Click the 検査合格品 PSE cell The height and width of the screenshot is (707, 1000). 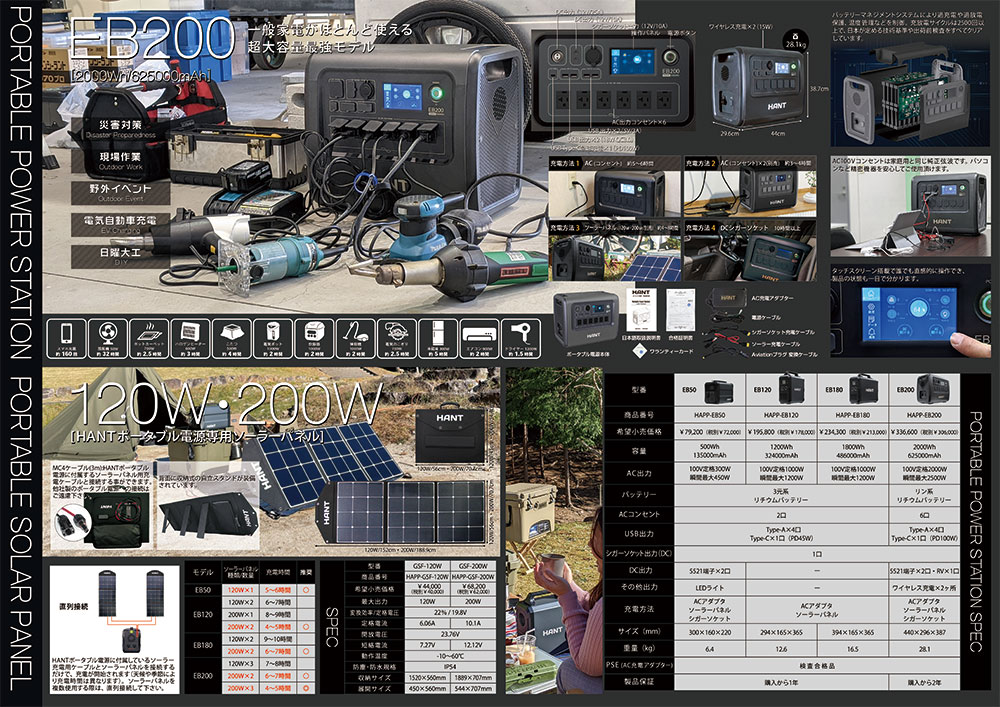point(817,665)
